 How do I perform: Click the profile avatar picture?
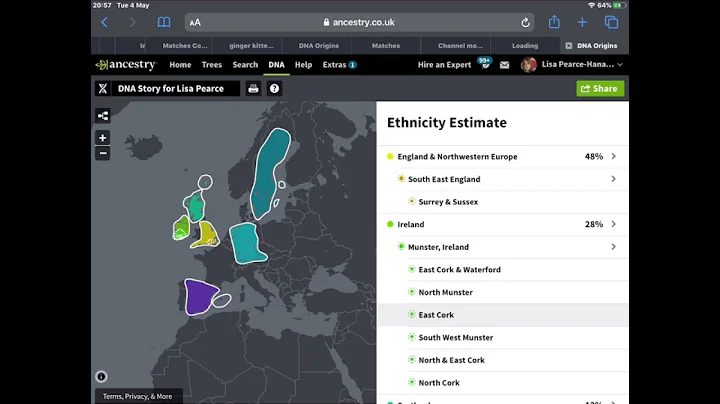pos(529,64)
